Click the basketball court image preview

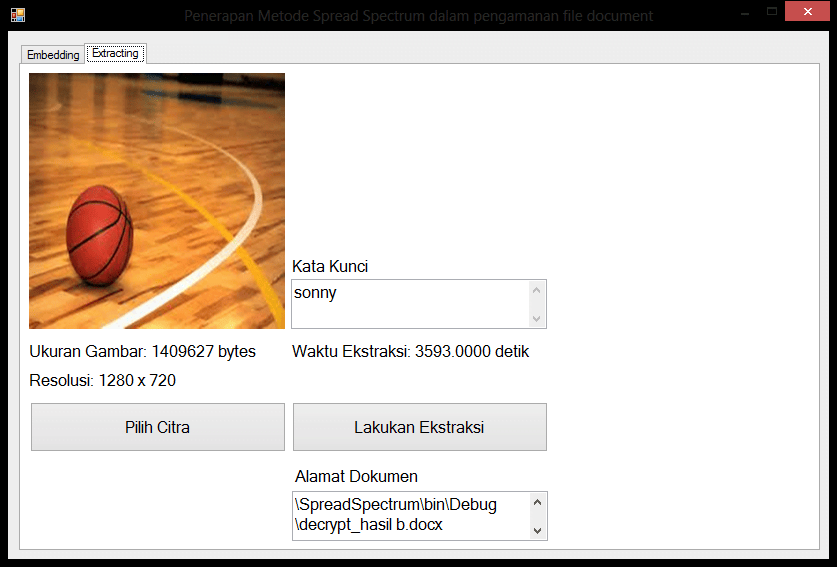coord(157,201)
